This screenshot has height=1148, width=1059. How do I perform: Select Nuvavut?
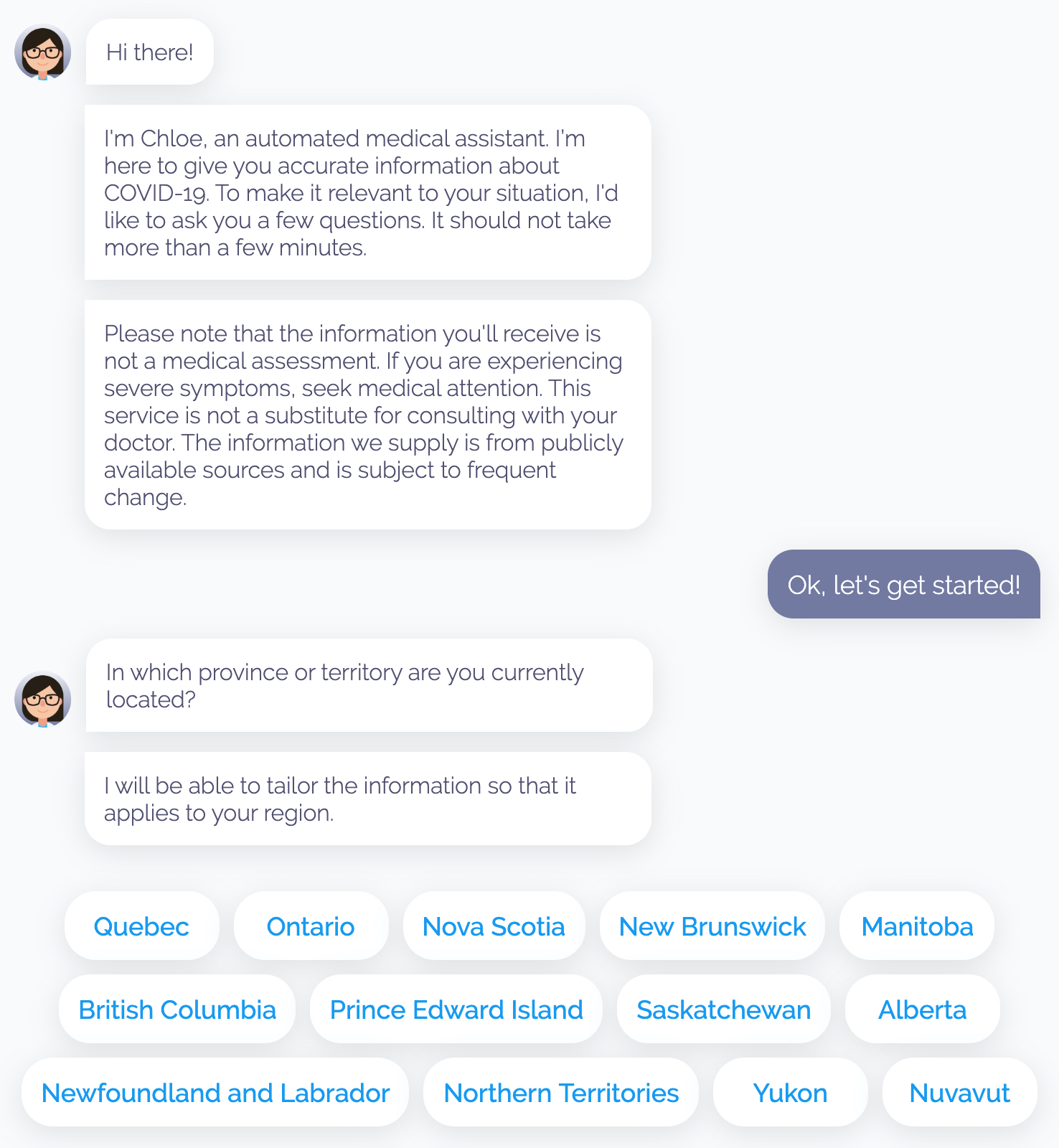960,1092
